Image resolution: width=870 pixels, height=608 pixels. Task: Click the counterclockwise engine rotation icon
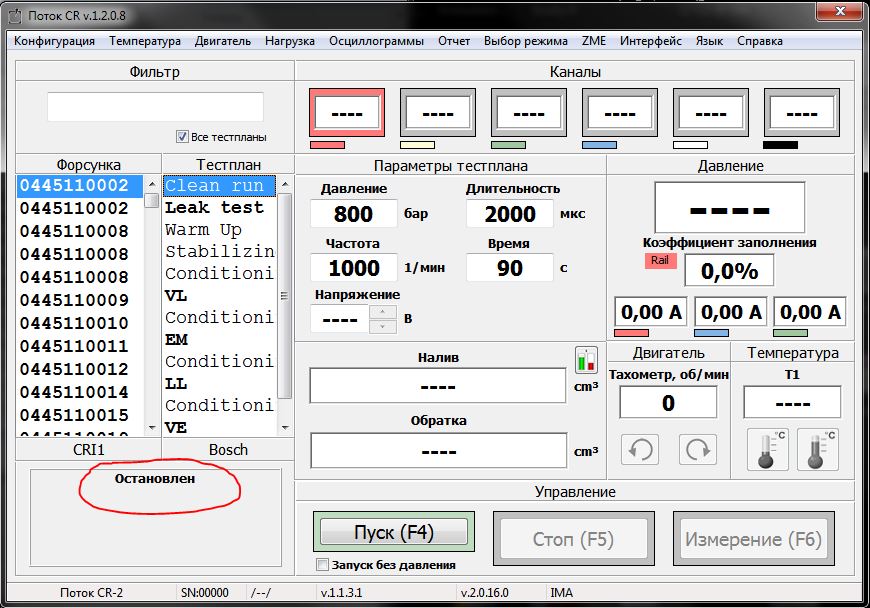coord(641,449)
